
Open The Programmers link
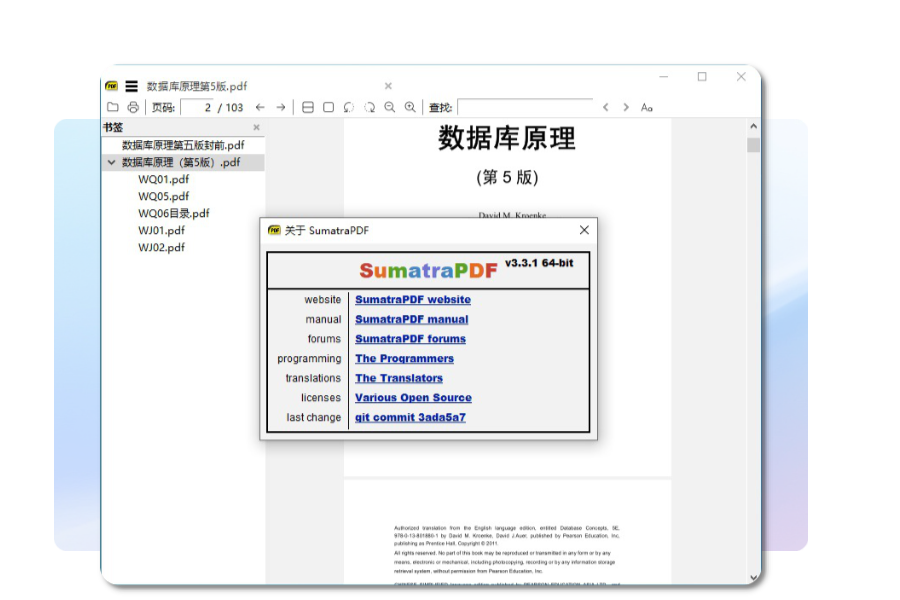coord(404,358)
